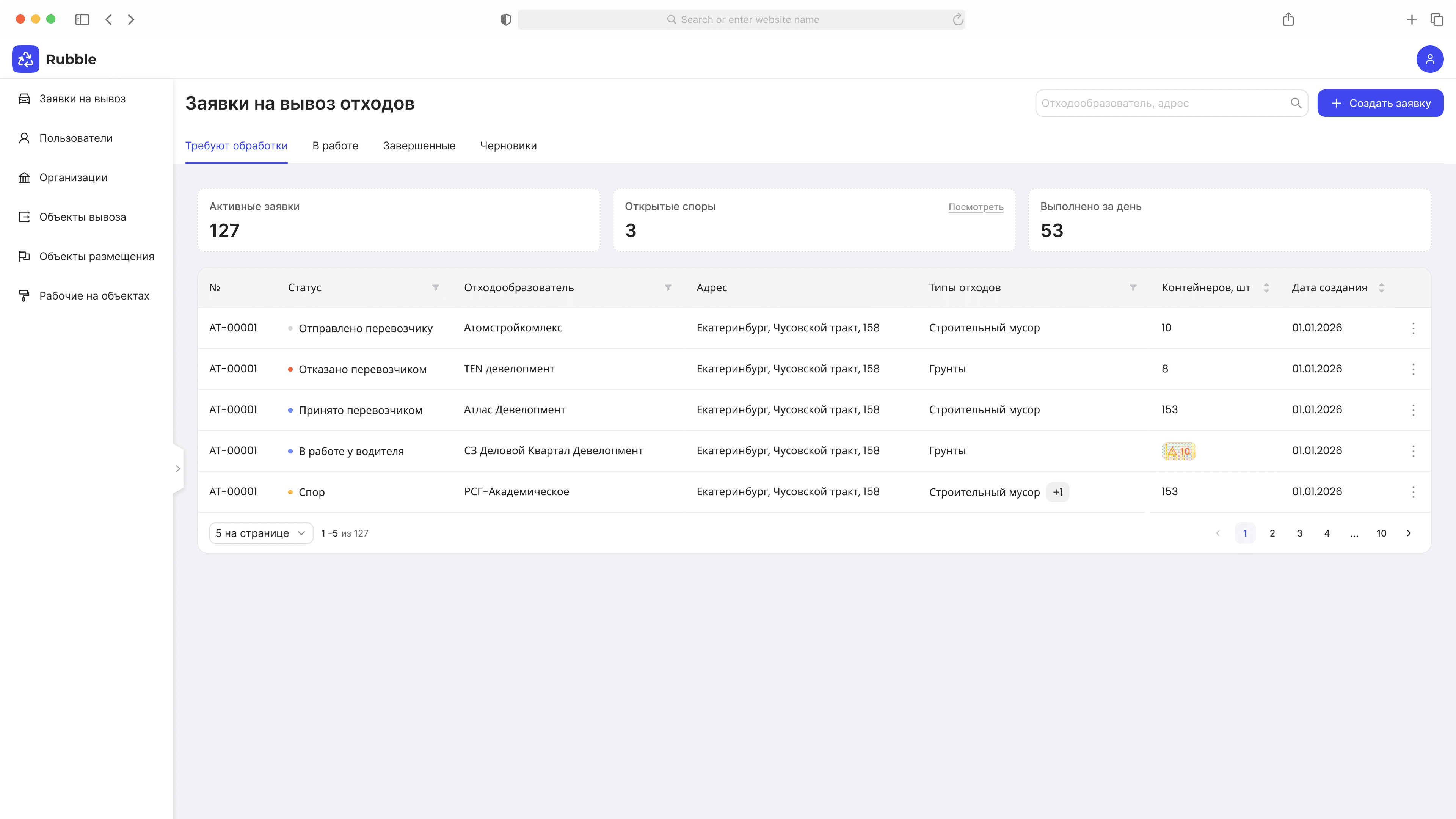Click the Rubble logo icon

pos(25,60)
